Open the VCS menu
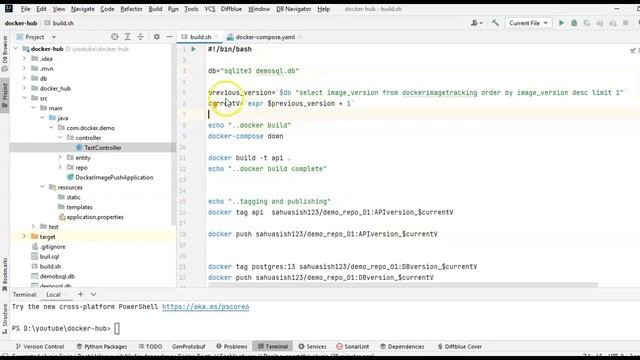The width and height of the screenshot is (640, 360). click(x=210, y=9)
